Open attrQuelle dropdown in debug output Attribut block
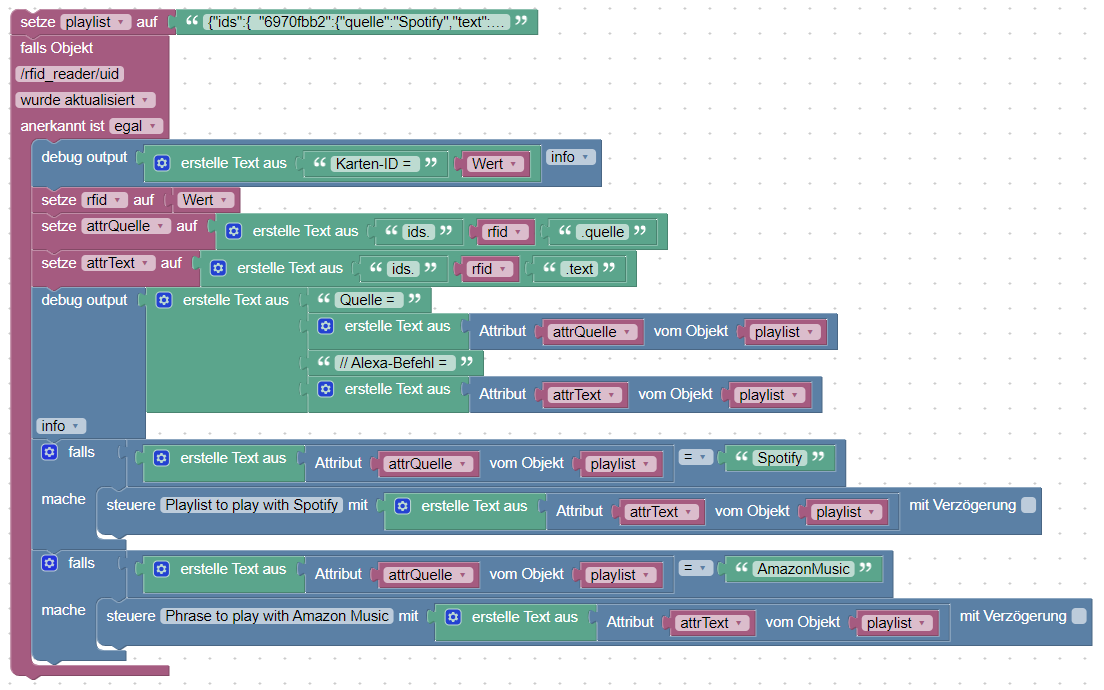This screenshot has width=1104, height=690. pos(593,332)
